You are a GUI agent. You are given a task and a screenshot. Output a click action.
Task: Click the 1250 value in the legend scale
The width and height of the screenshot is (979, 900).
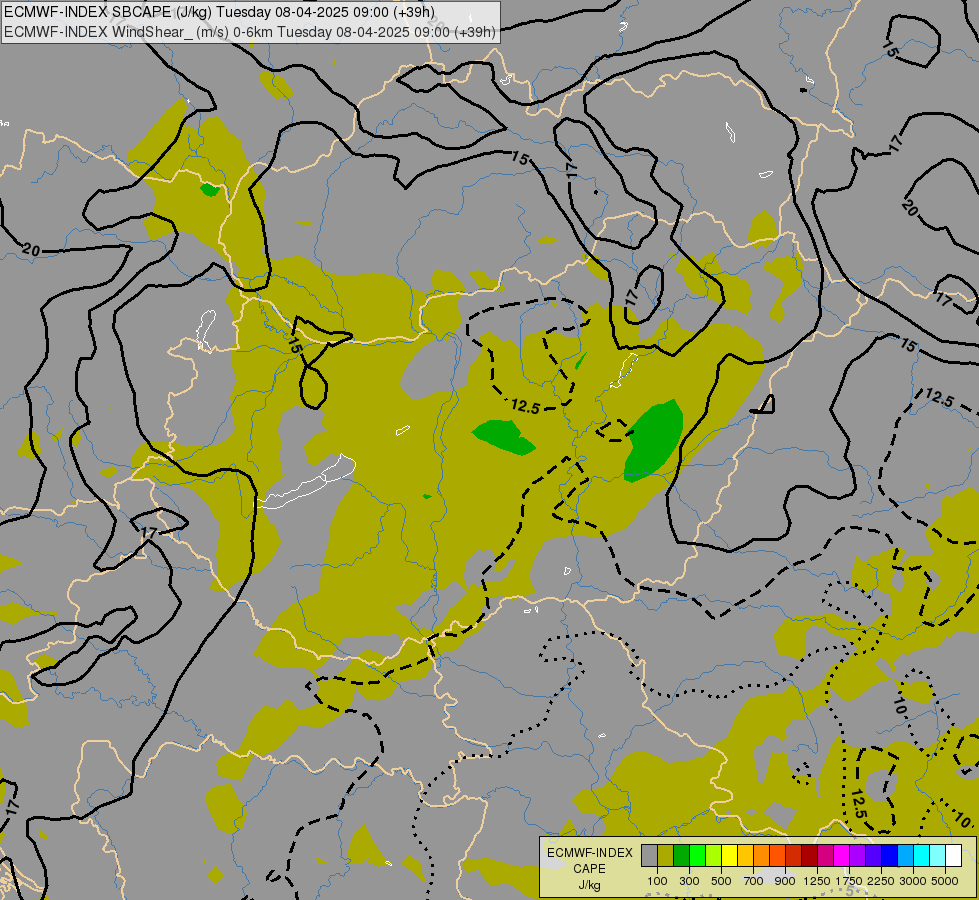click(817, 881)
